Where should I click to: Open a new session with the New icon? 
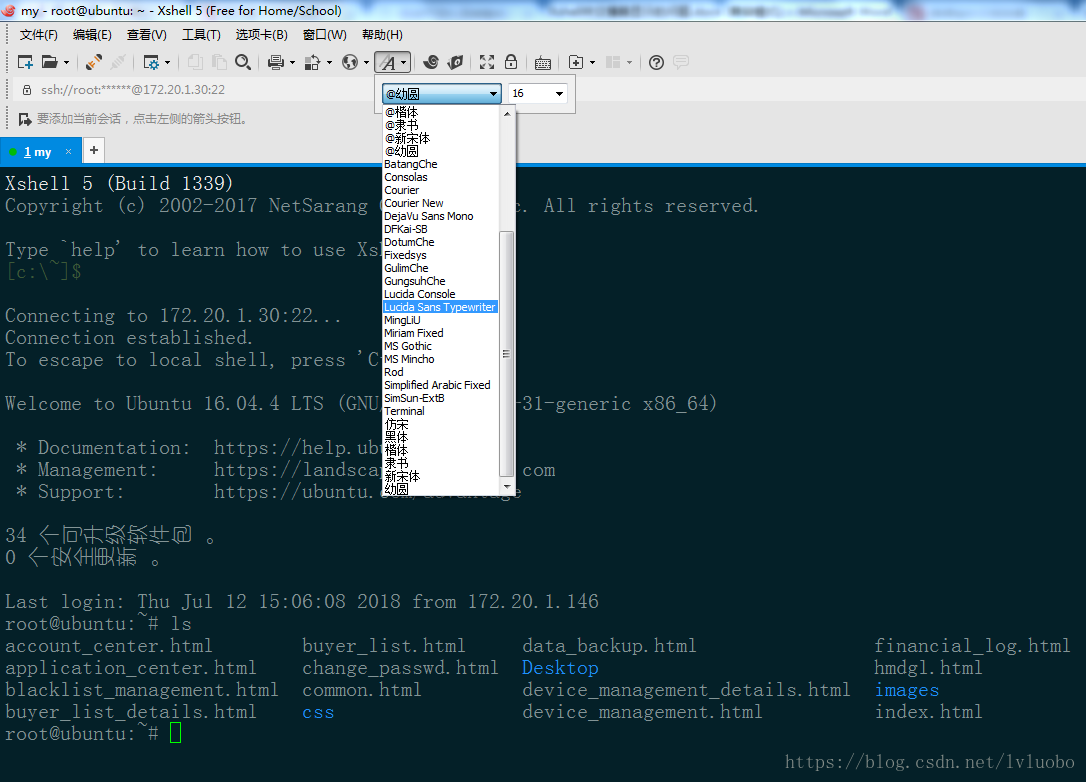pyautogui.click(x=24, y=61)
